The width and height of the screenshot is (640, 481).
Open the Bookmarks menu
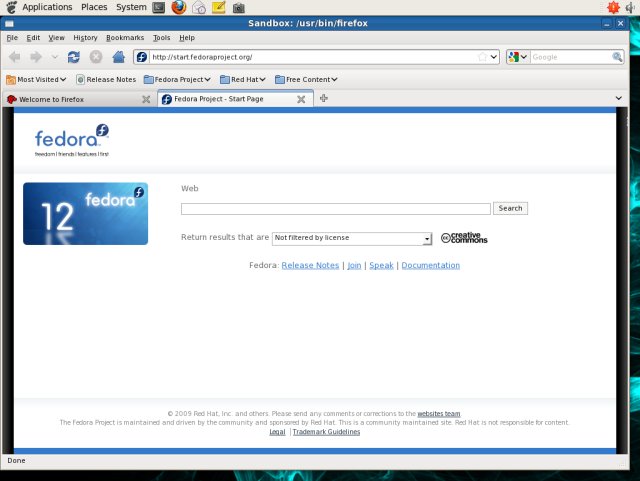tap(125, 37)
